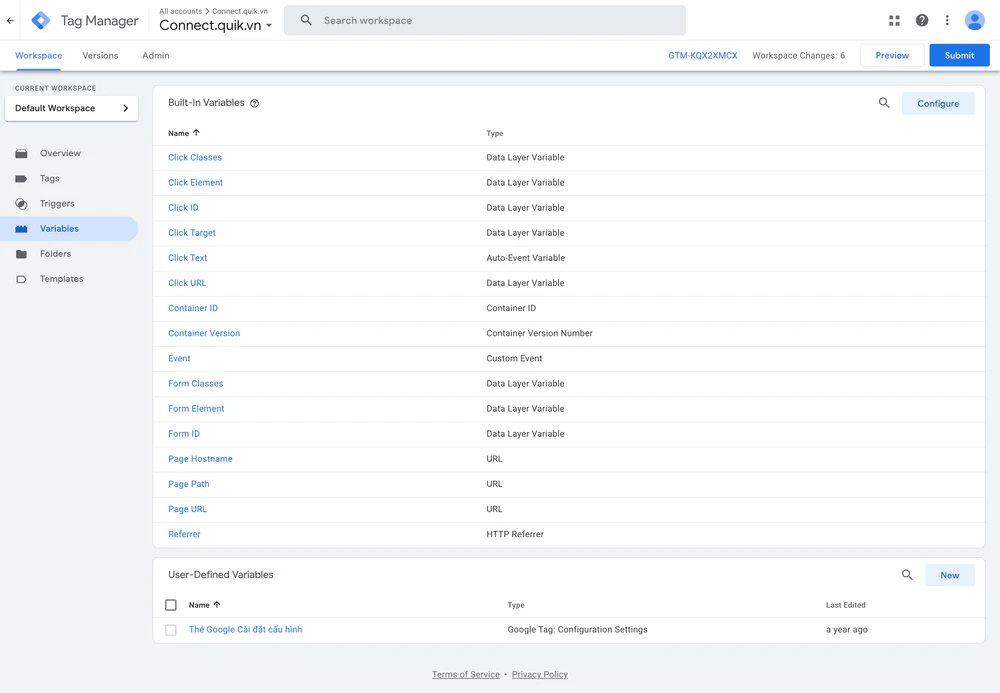Open the three-dot more options menu
The image size is (1000, 693).
click(947, 20)
